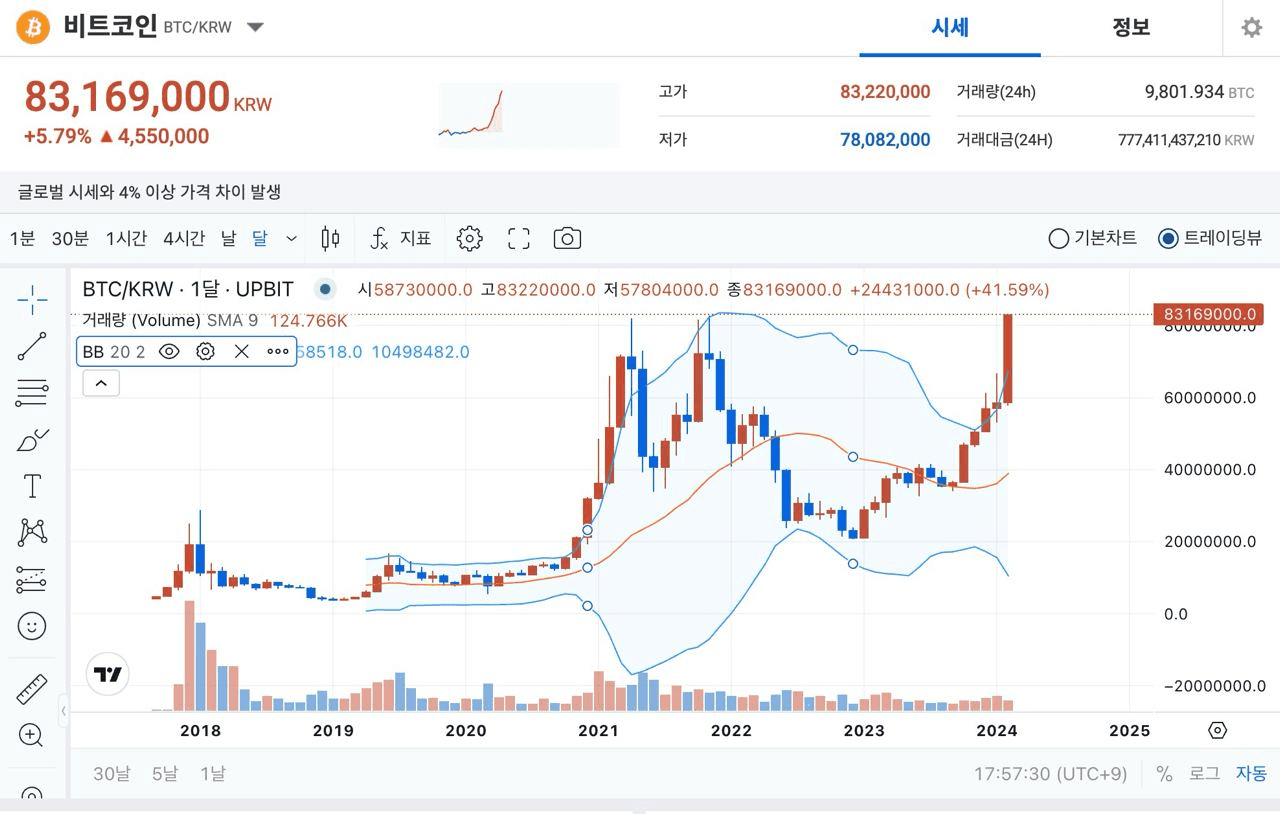
Task: Set chart interval to 4시간
Action: point(184,238)
